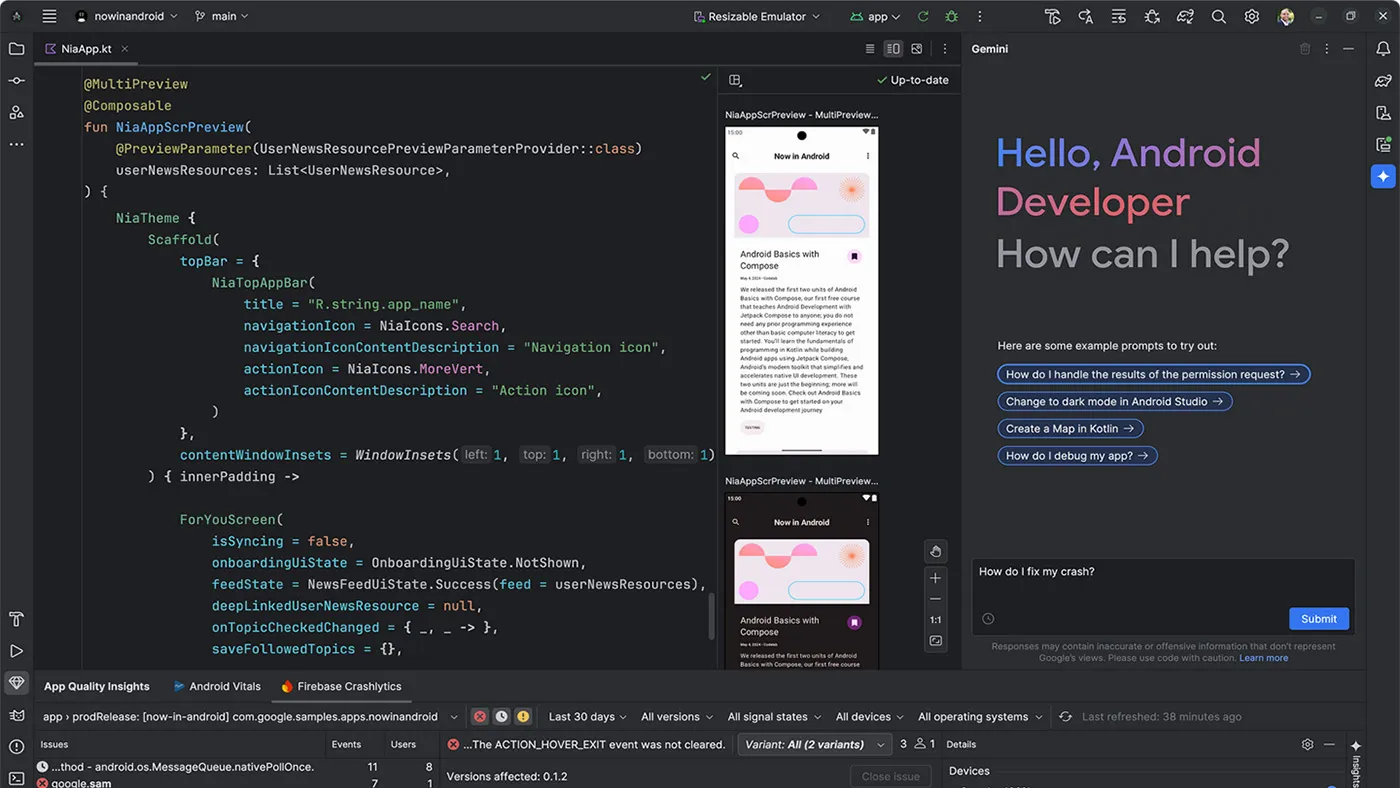Open the Run tool window play icon
The height and width of the screenshot is (788, 1400).
tap(15, 651)
